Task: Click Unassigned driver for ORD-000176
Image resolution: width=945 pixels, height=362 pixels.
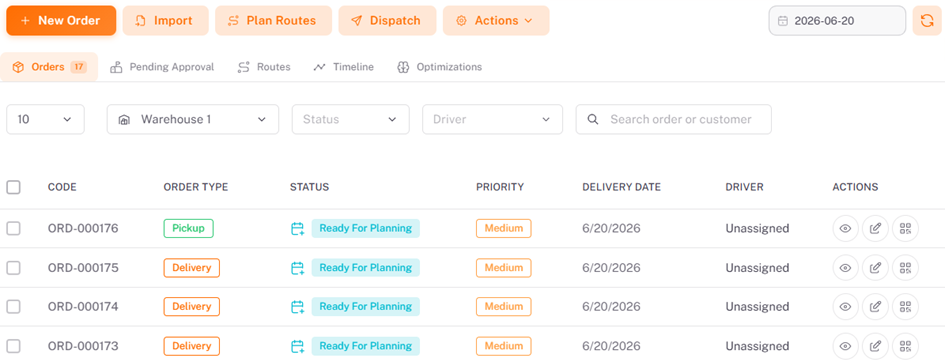Action: pyautogui.click(x=757, y=229)
